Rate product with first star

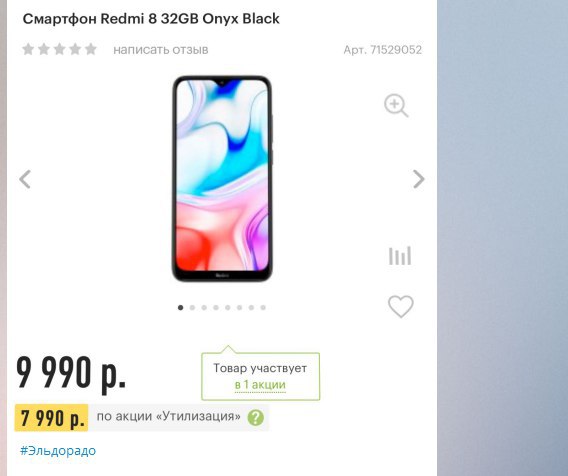pos(28,49)
